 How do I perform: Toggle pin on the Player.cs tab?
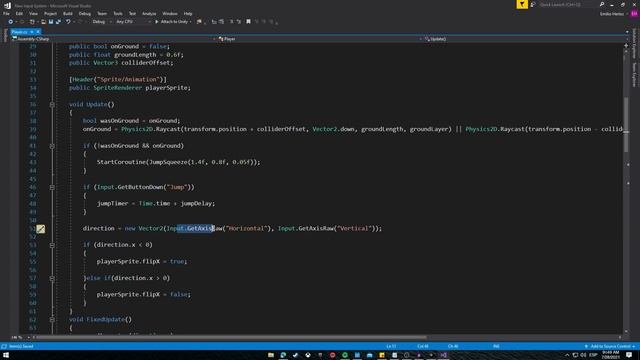[32, 32]
